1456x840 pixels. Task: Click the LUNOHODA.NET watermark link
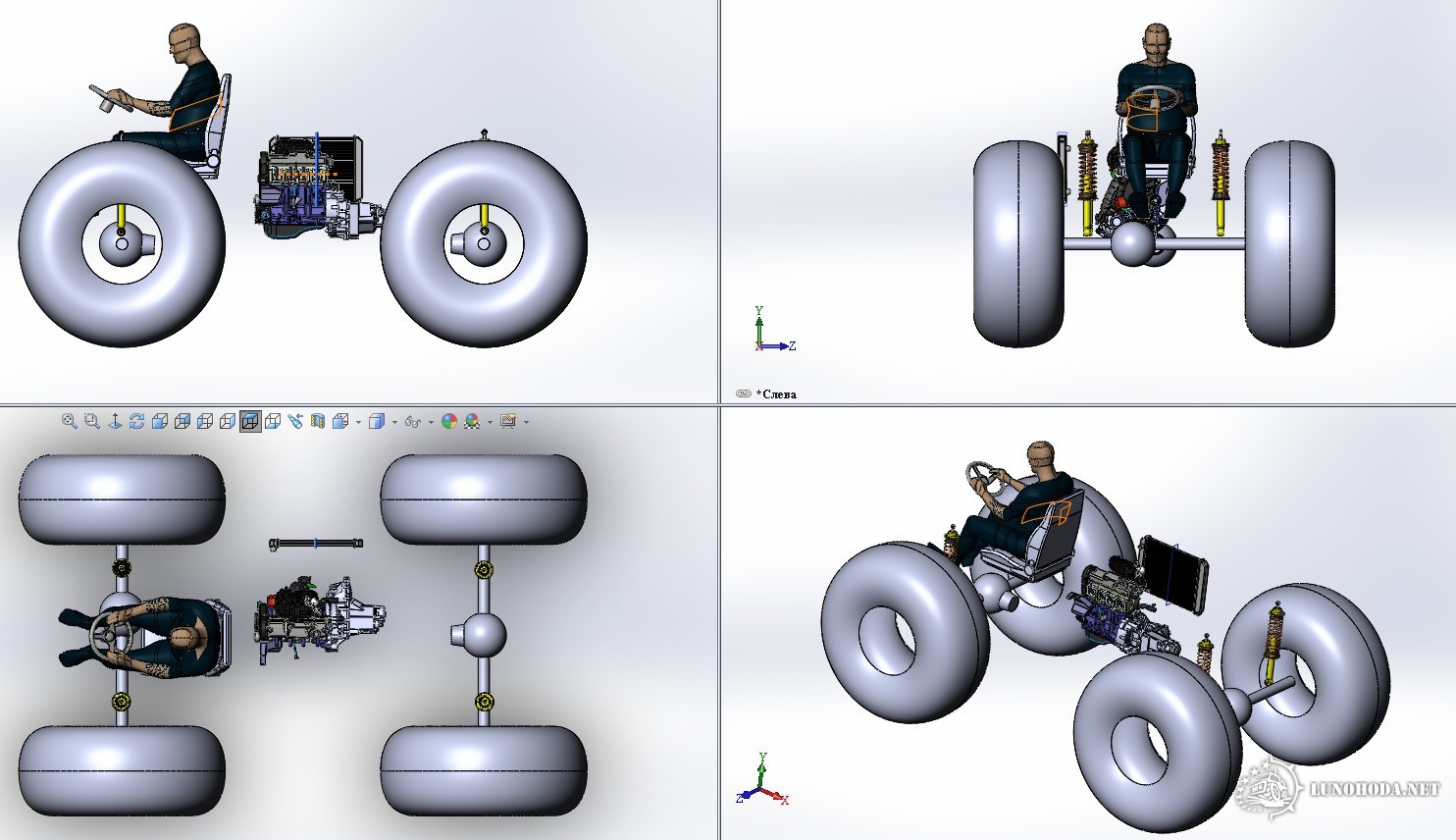click(1374, 790)
